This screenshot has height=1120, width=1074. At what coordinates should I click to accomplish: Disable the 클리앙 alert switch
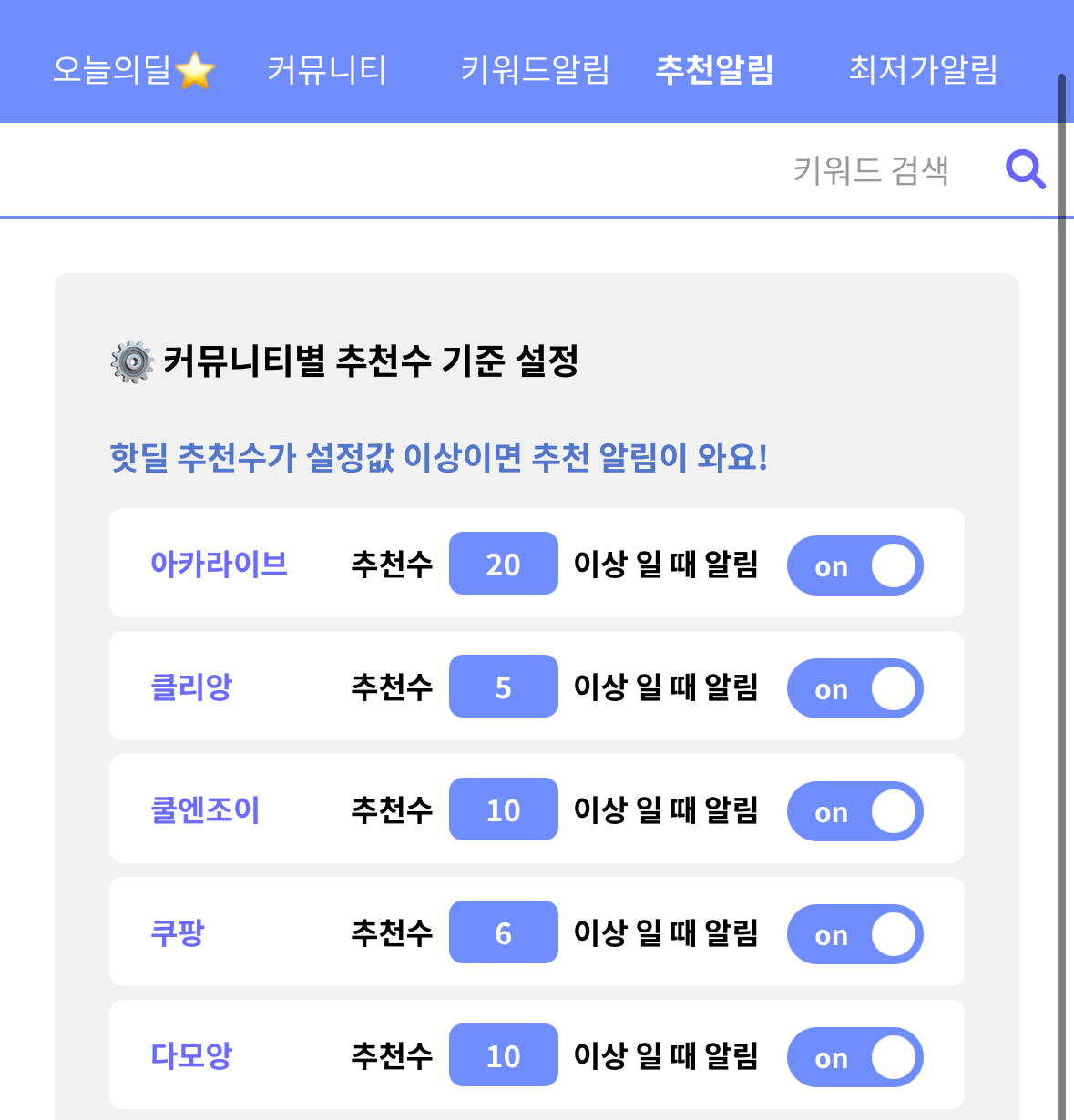coord(854,688)
